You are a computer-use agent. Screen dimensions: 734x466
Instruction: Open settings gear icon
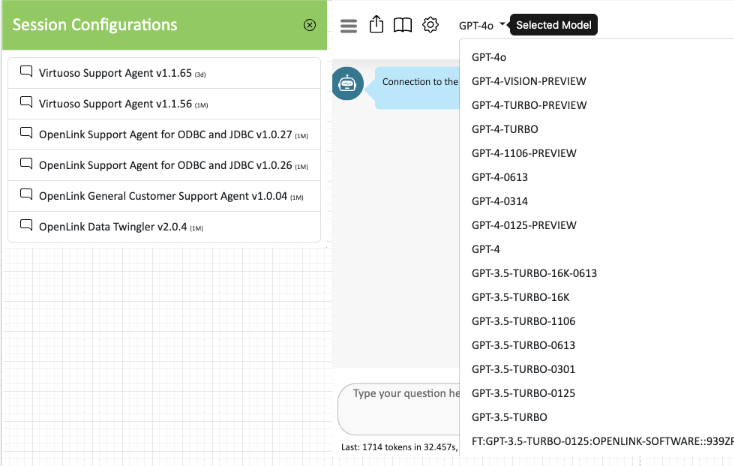(x=430, y=25)
